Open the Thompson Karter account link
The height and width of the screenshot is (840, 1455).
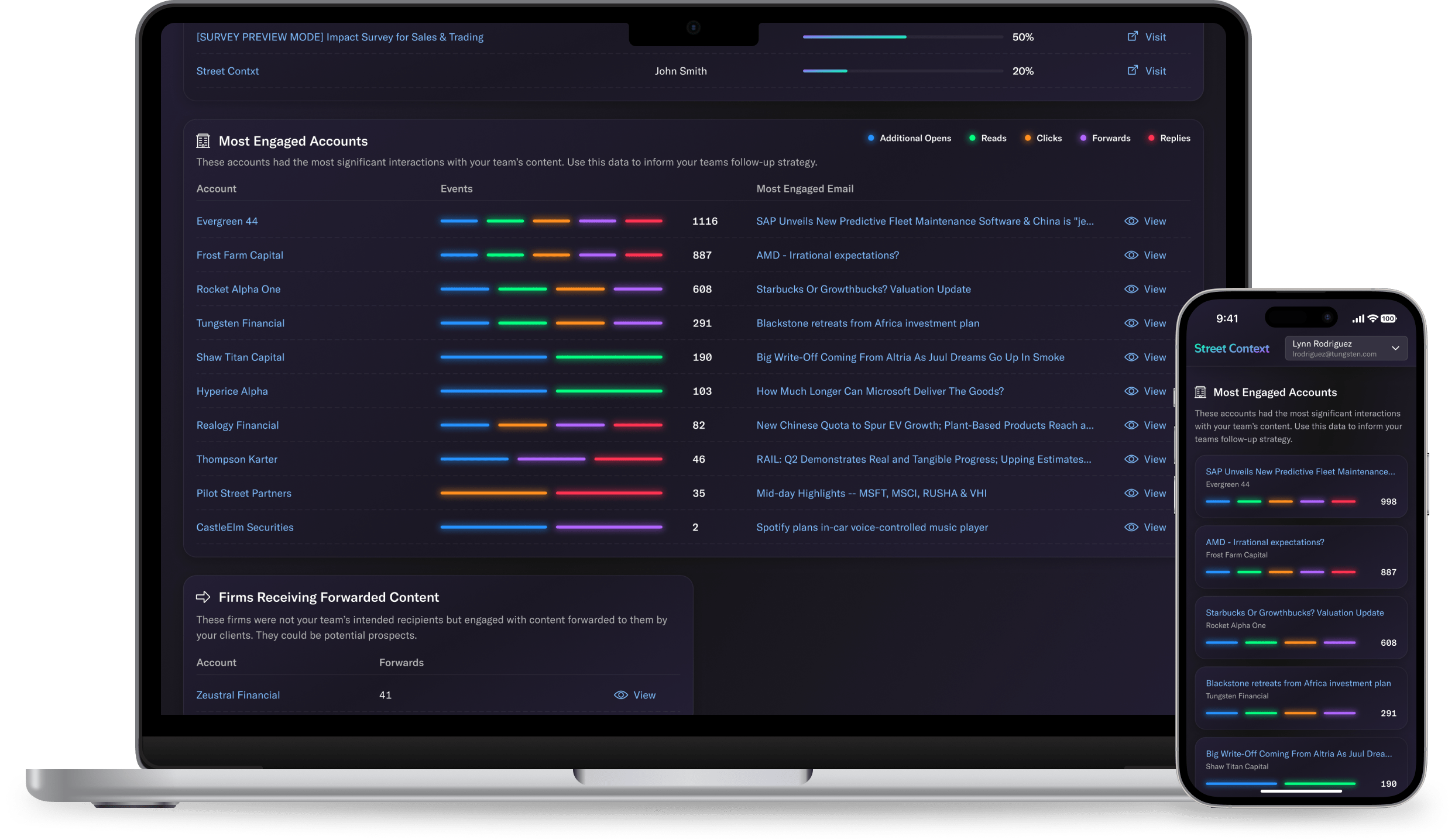236,459
